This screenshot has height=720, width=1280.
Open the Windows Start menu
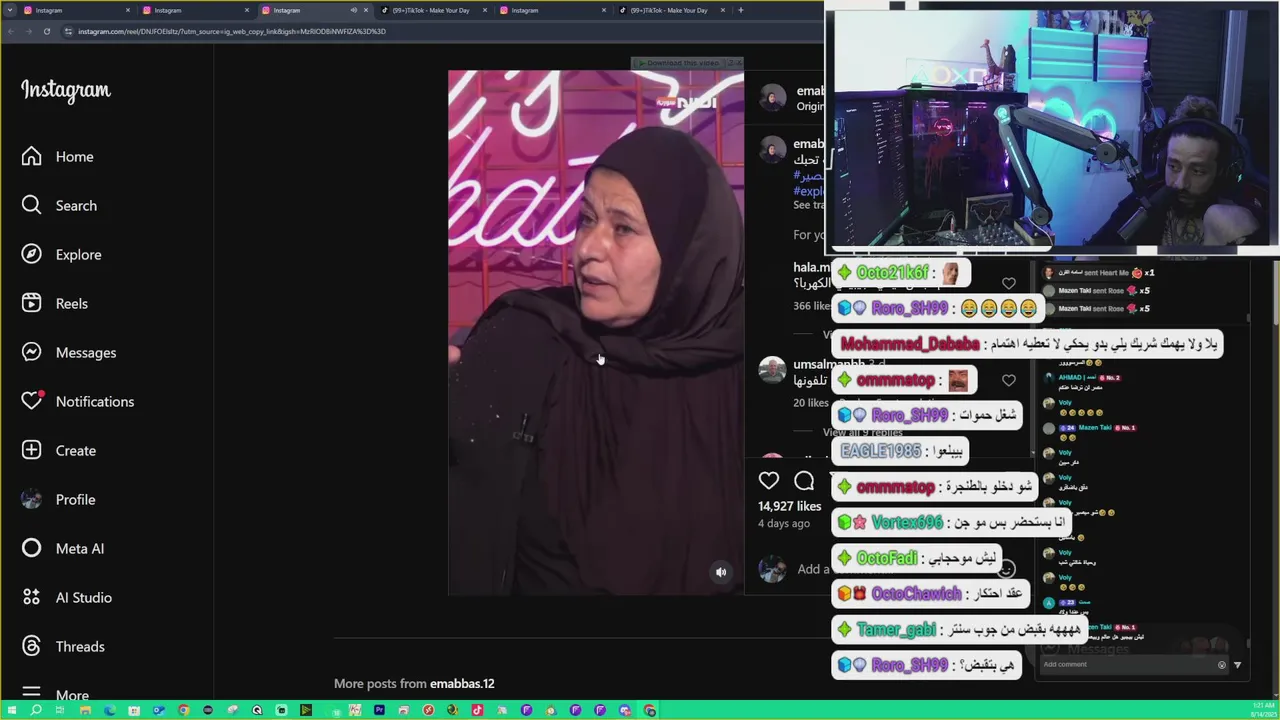[12, 710]
